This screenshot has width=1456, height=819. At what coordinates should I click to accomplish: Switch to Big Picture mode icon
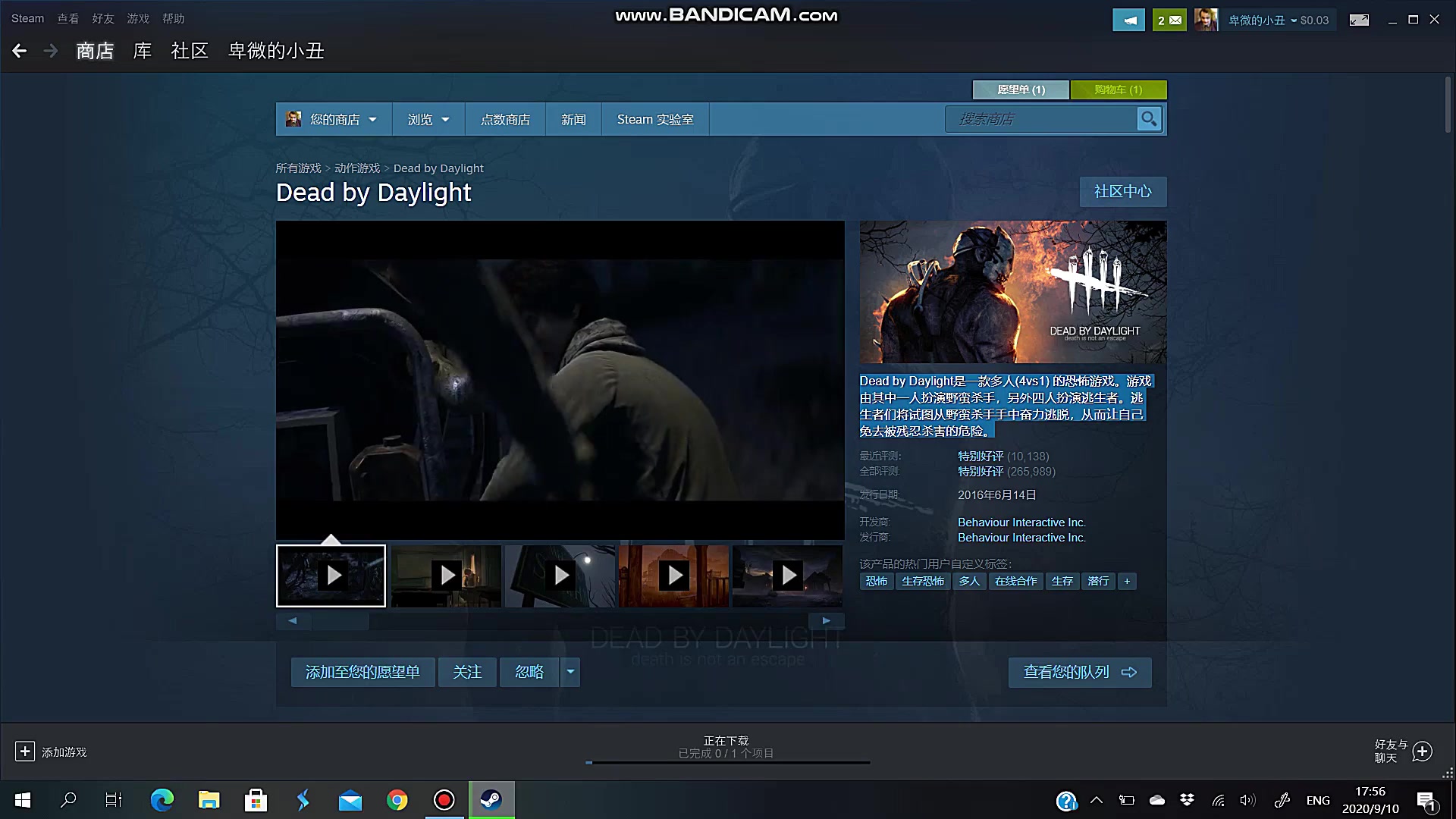(1359, 20)
